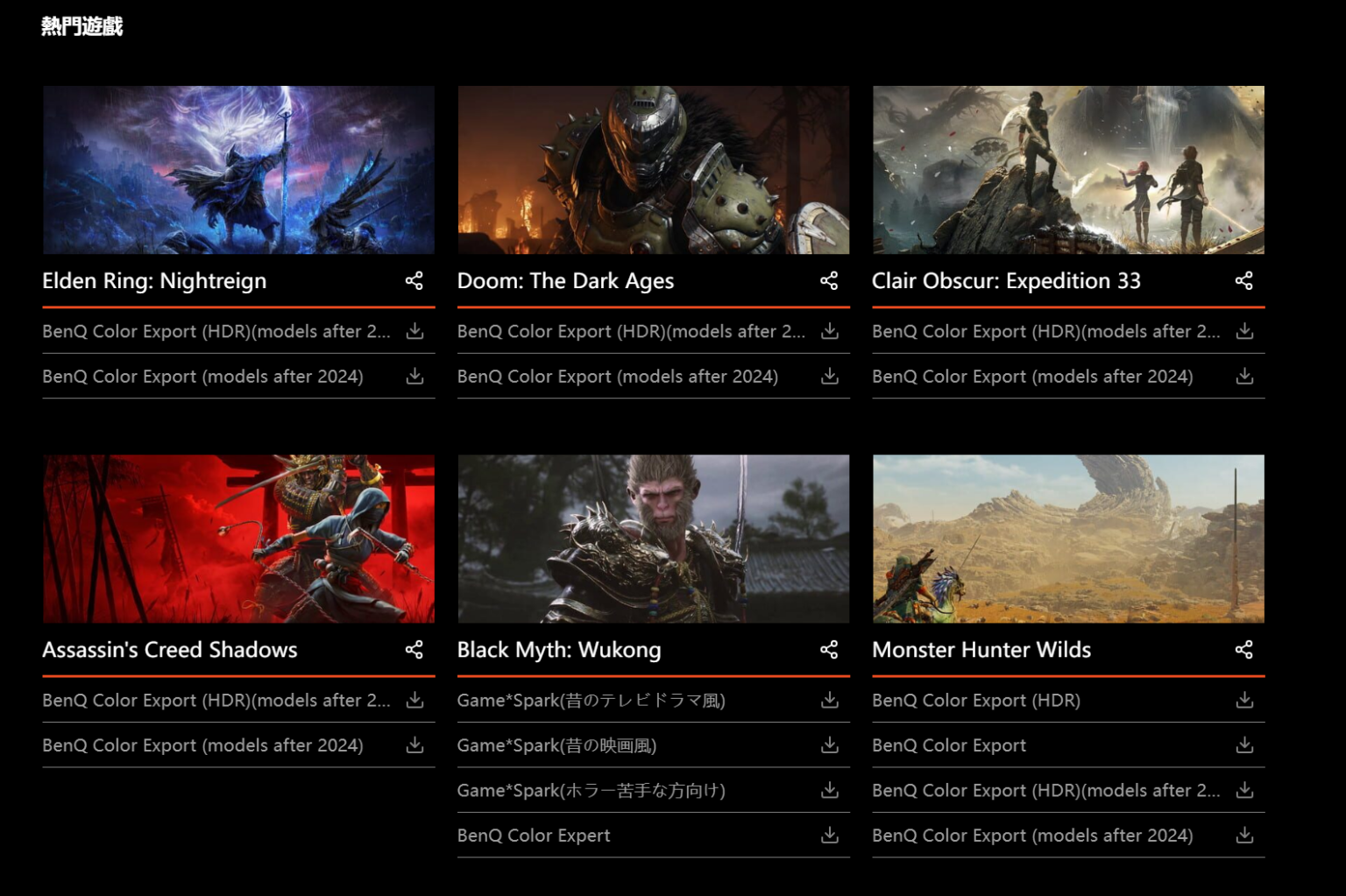
Task: Select Monster Hunter Wilds plain BenQ Color Export
Action: (x=949, y=745)
